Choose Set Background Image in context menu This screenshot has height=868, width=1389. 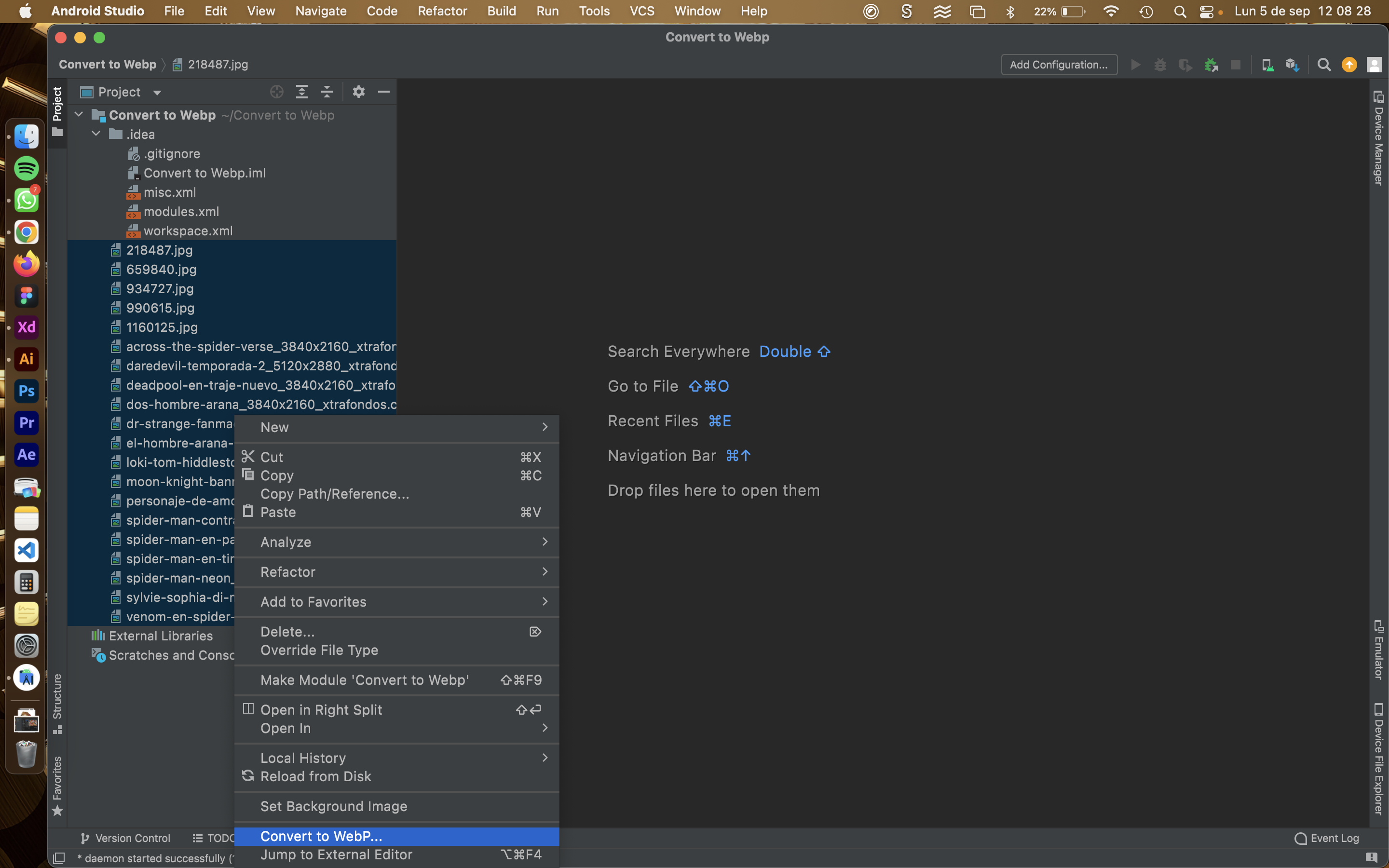point(396,806)
